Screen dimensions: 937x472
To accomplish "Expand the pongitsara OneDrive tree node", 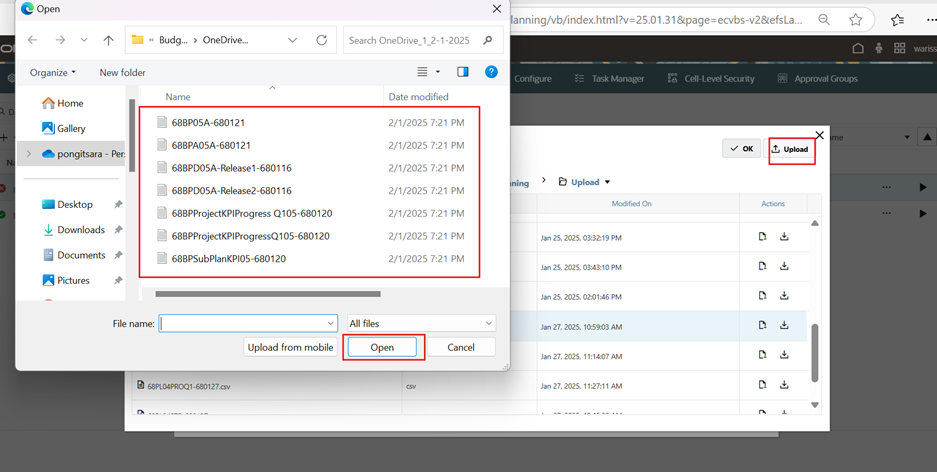I will 29,154.
